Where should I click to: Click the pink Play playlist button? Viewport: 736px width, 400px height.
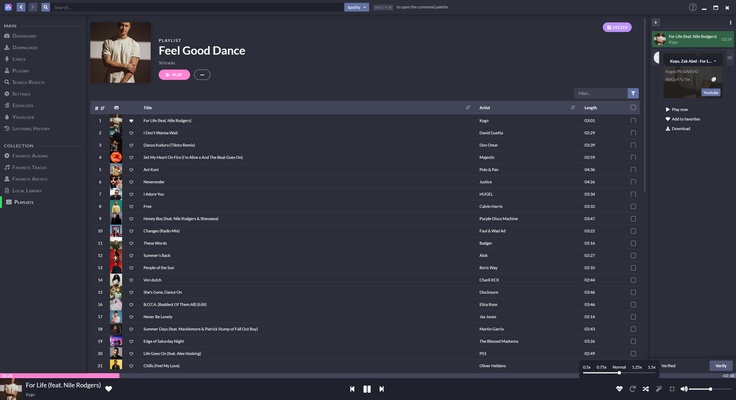pyautogui.click(x=174, y=75)
